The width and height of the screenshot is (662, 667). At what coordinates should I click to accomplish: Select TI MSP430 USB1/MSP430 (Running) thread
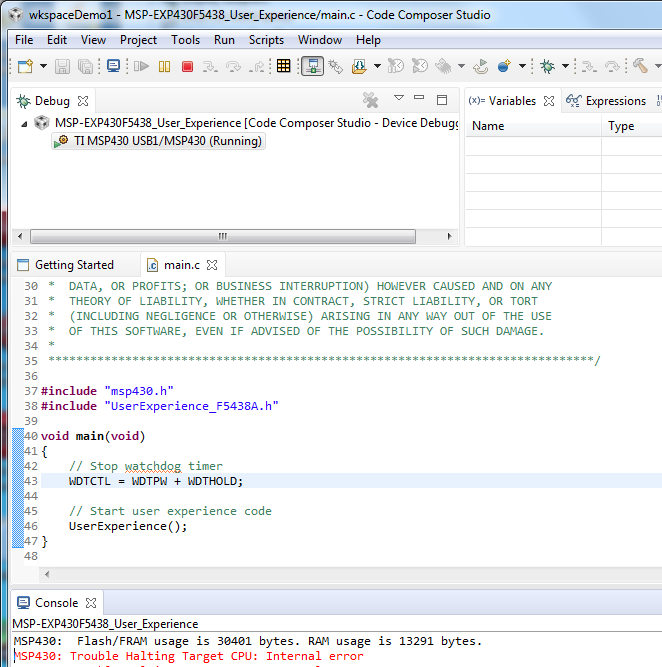167,141
